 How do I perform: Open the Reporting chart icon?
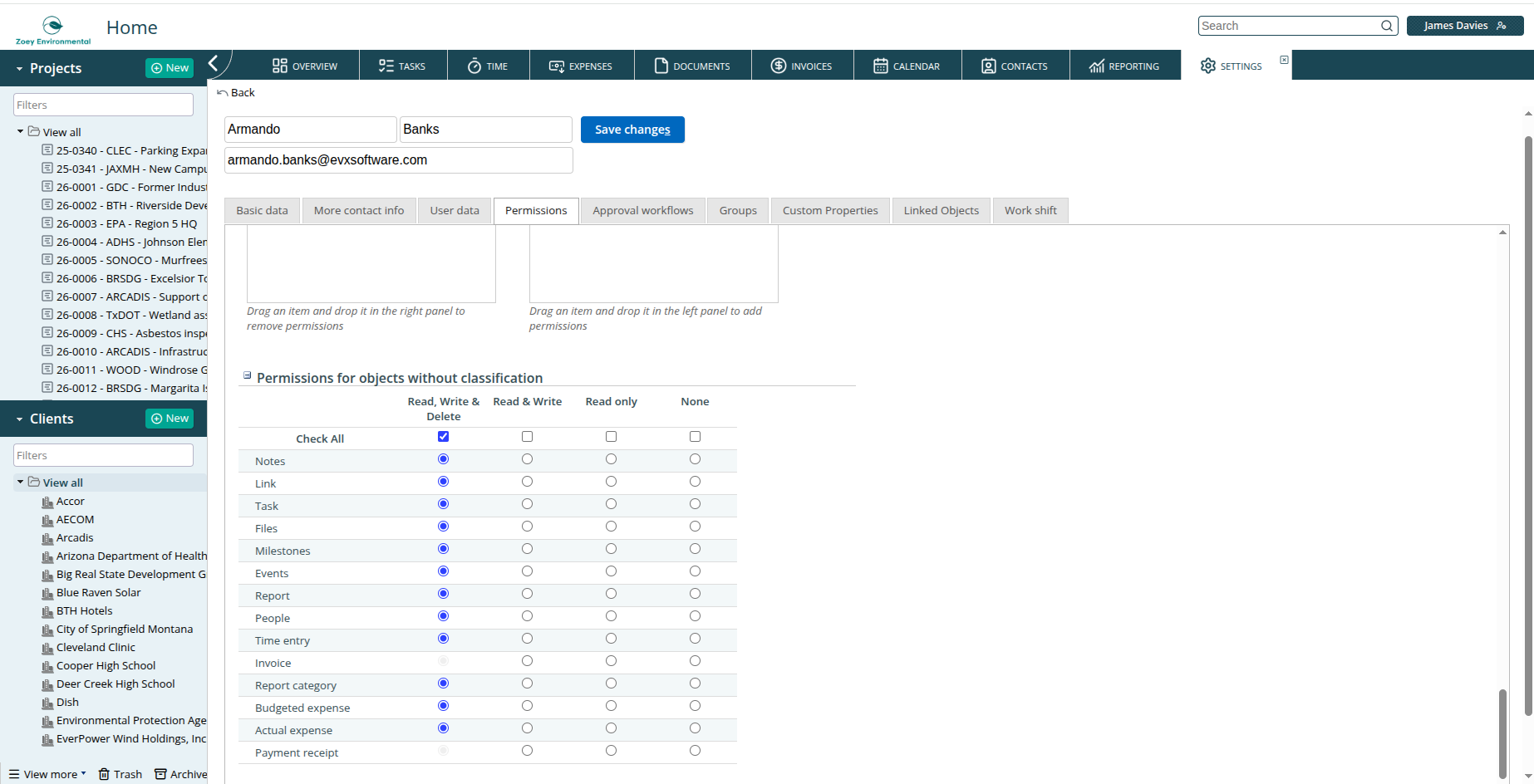pyautogui.click(x=1097, y=66)
